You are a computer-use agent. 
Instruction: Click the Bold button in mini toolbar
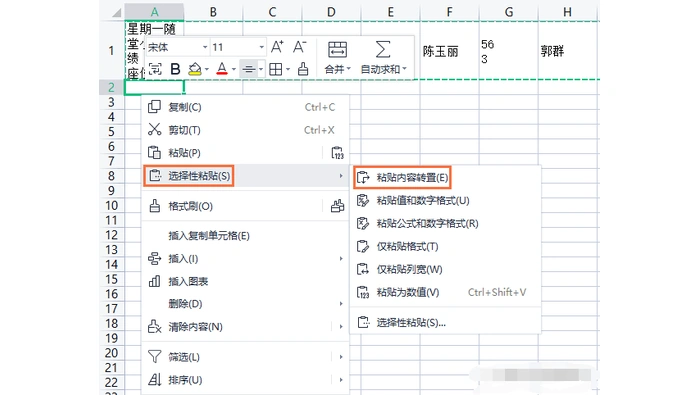[175, 69]
